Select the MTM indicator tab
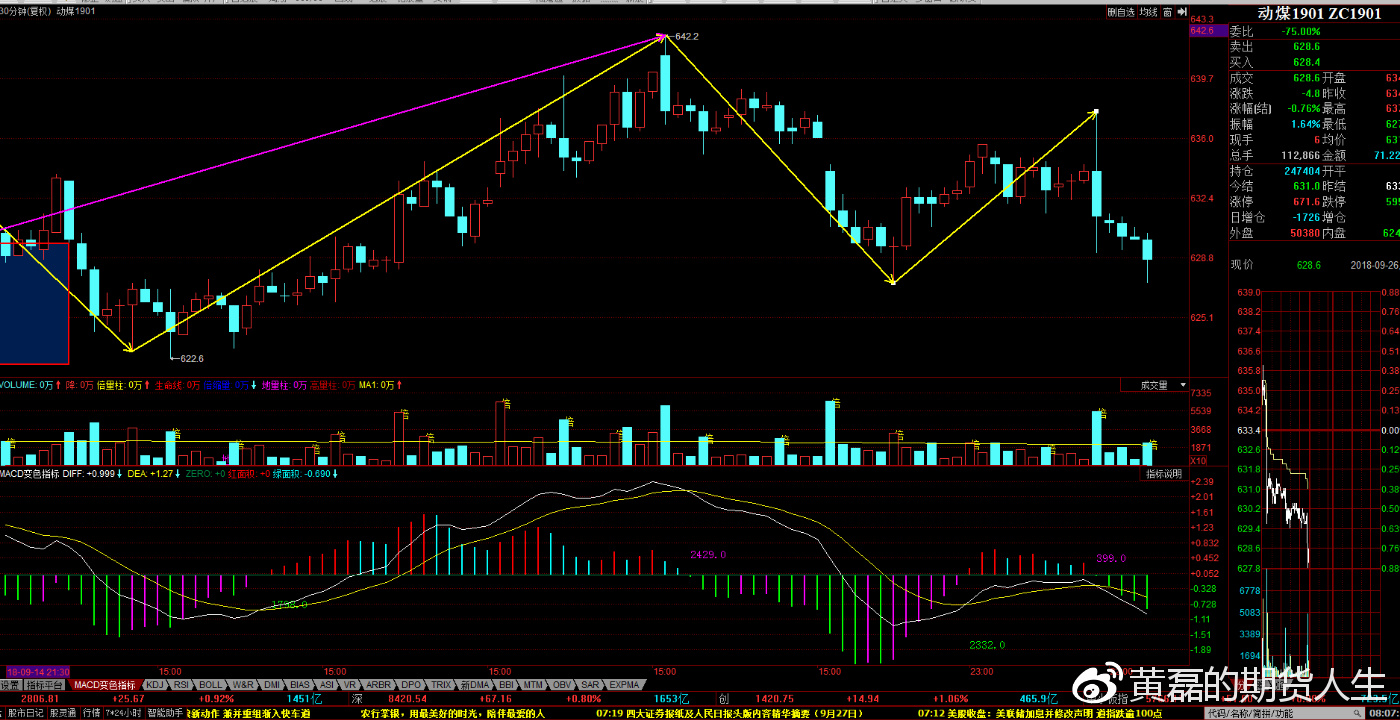This screenshot has width=1400, height=720. 534,685
